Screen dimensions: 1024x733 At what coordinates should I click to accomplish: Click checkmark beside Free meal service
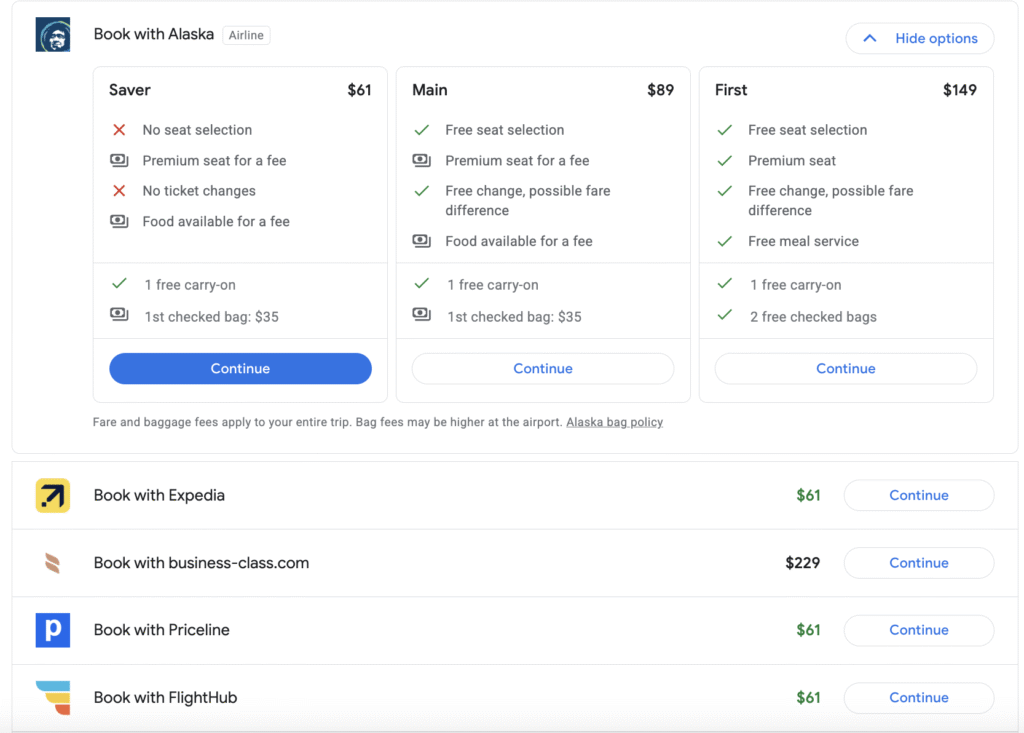[725, 241]
